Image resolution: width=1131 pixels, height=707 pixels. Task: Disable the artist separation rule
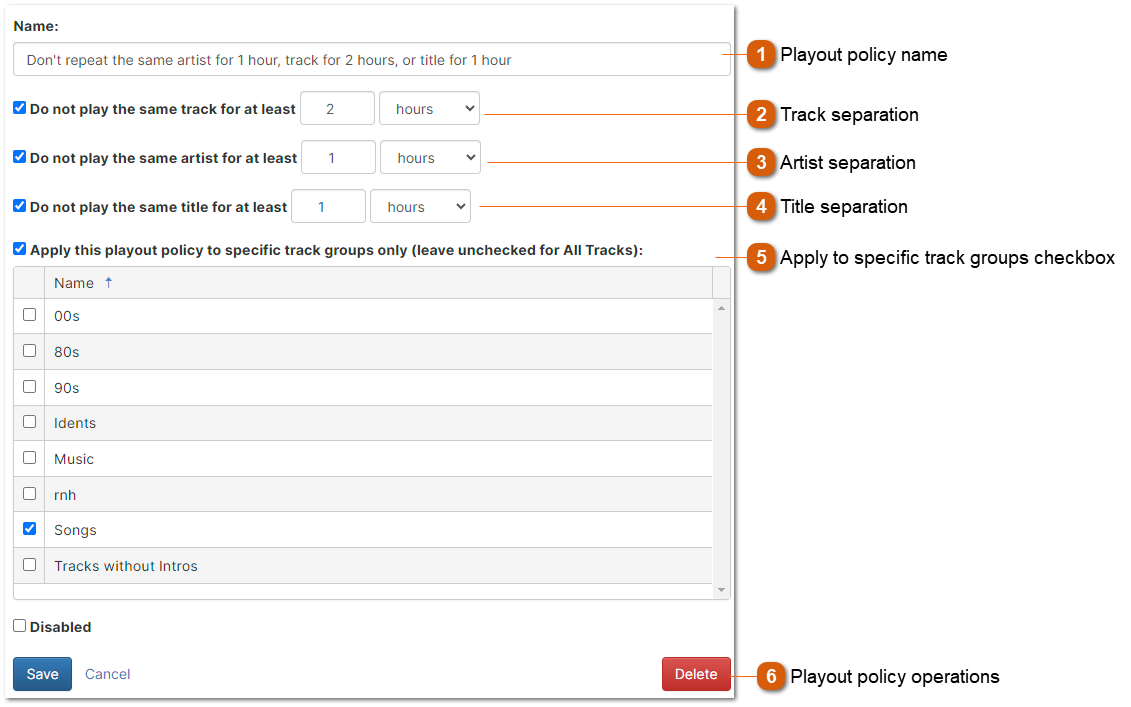(19, 156)
